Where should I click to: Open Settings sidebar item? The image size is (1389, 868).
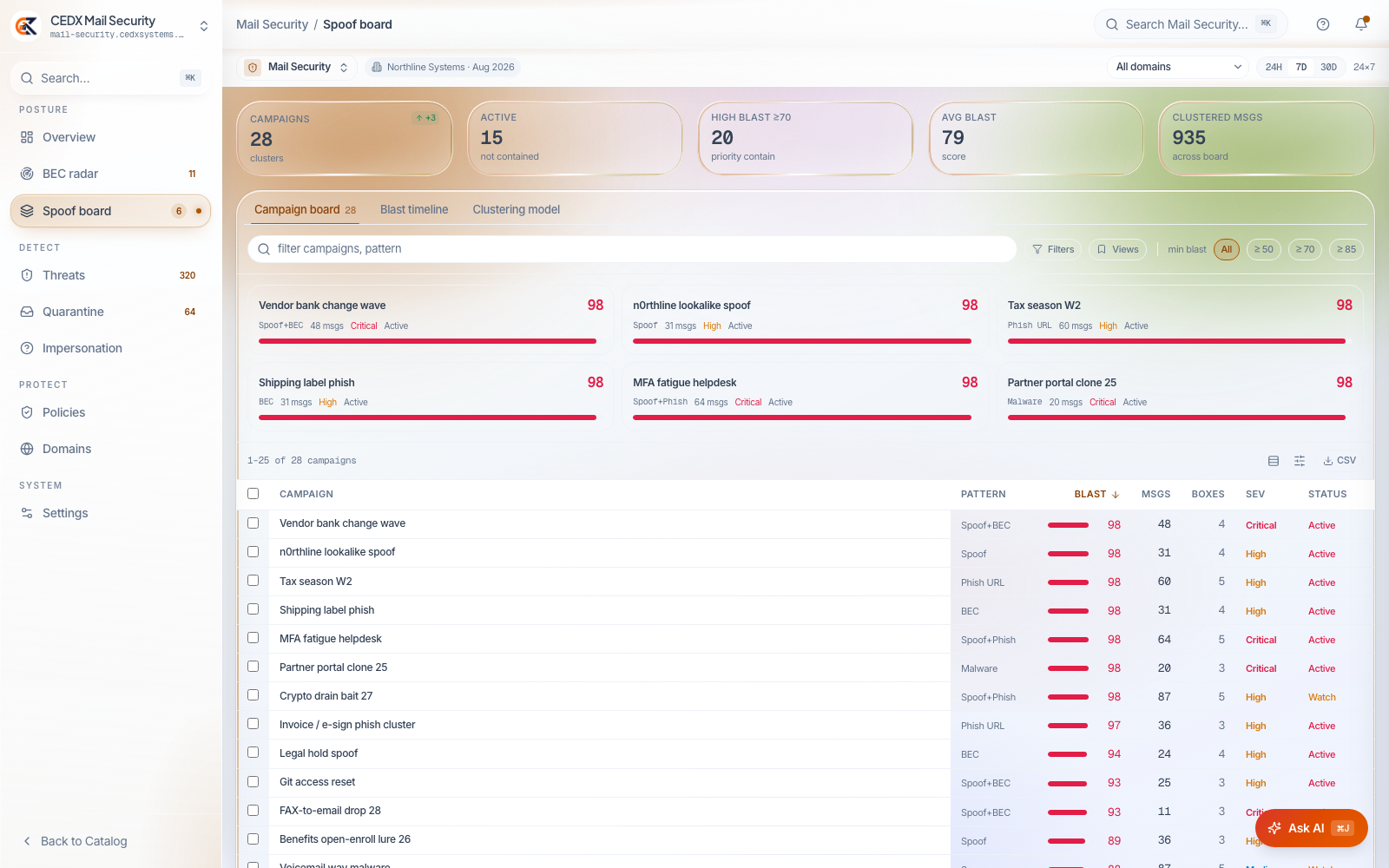pos(110,513)
